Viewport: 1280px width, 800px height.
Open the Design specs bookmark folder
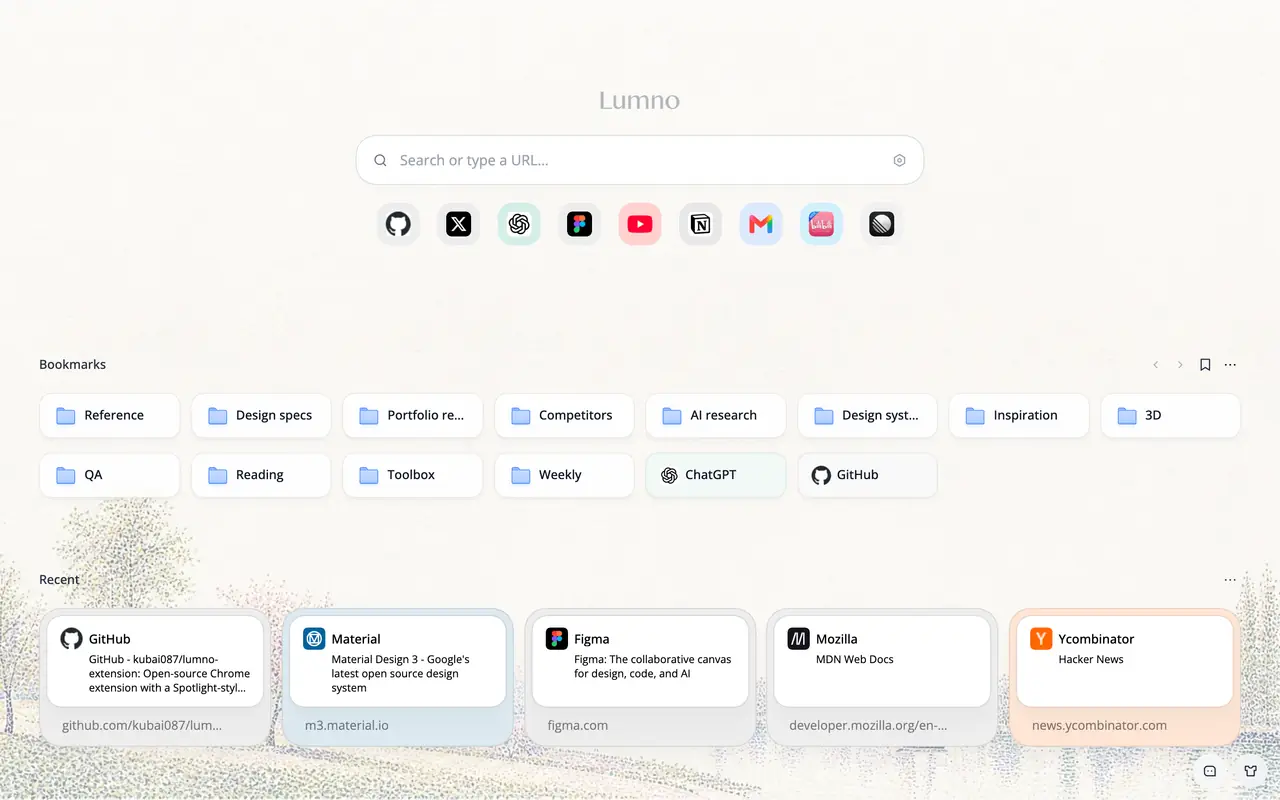point(261,415)
